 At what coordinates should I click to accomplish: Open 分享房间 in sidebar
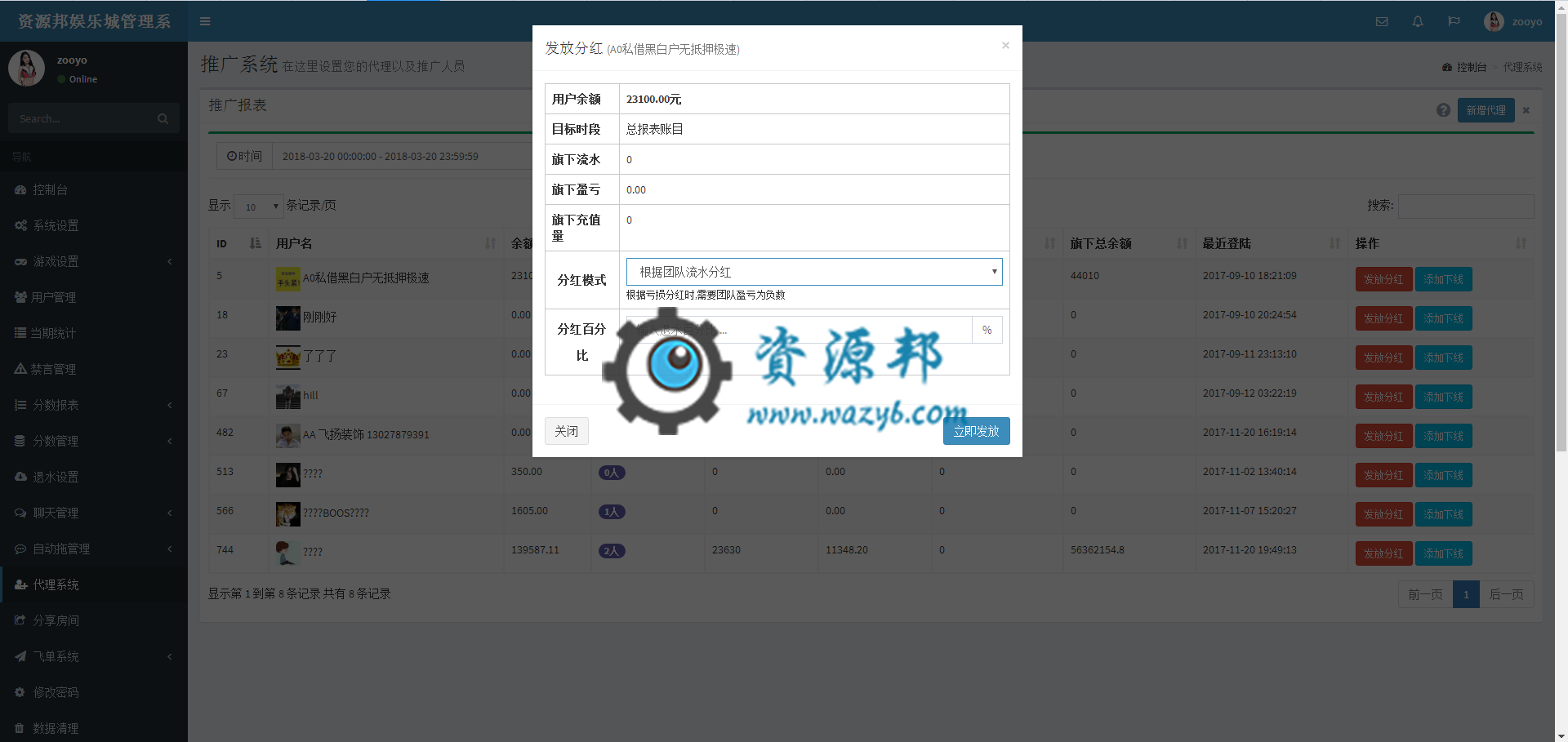click(x=94, y=620)
